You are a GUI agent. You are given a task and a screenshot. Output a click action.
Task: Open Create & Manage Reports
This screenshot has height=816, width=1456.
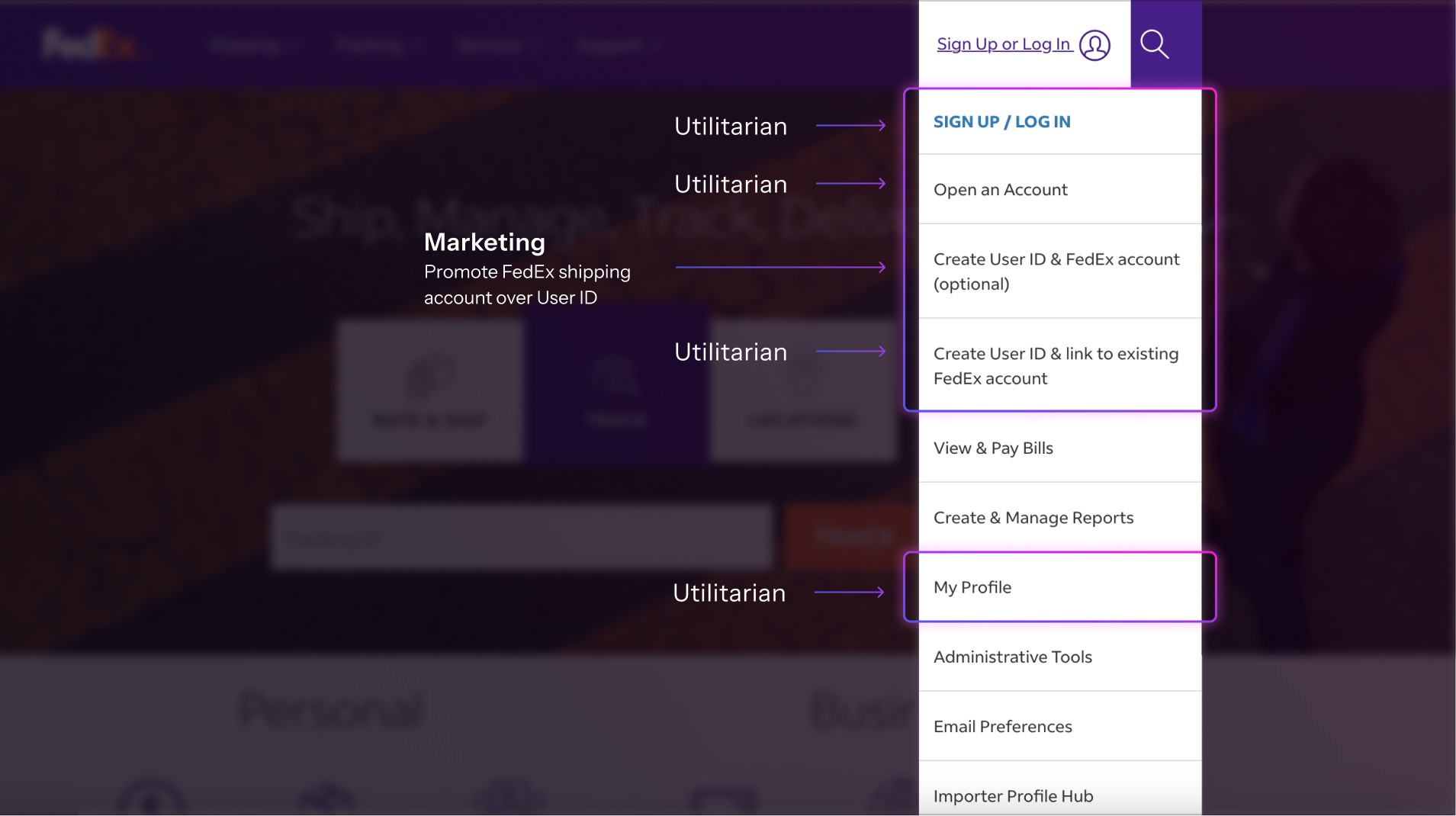1060,517
